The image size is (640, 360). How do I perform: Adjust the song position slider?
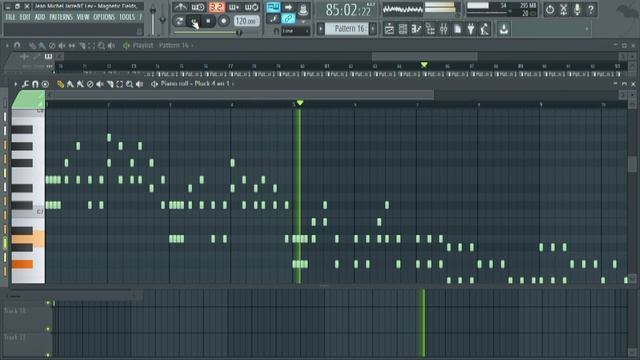(208, 32)
